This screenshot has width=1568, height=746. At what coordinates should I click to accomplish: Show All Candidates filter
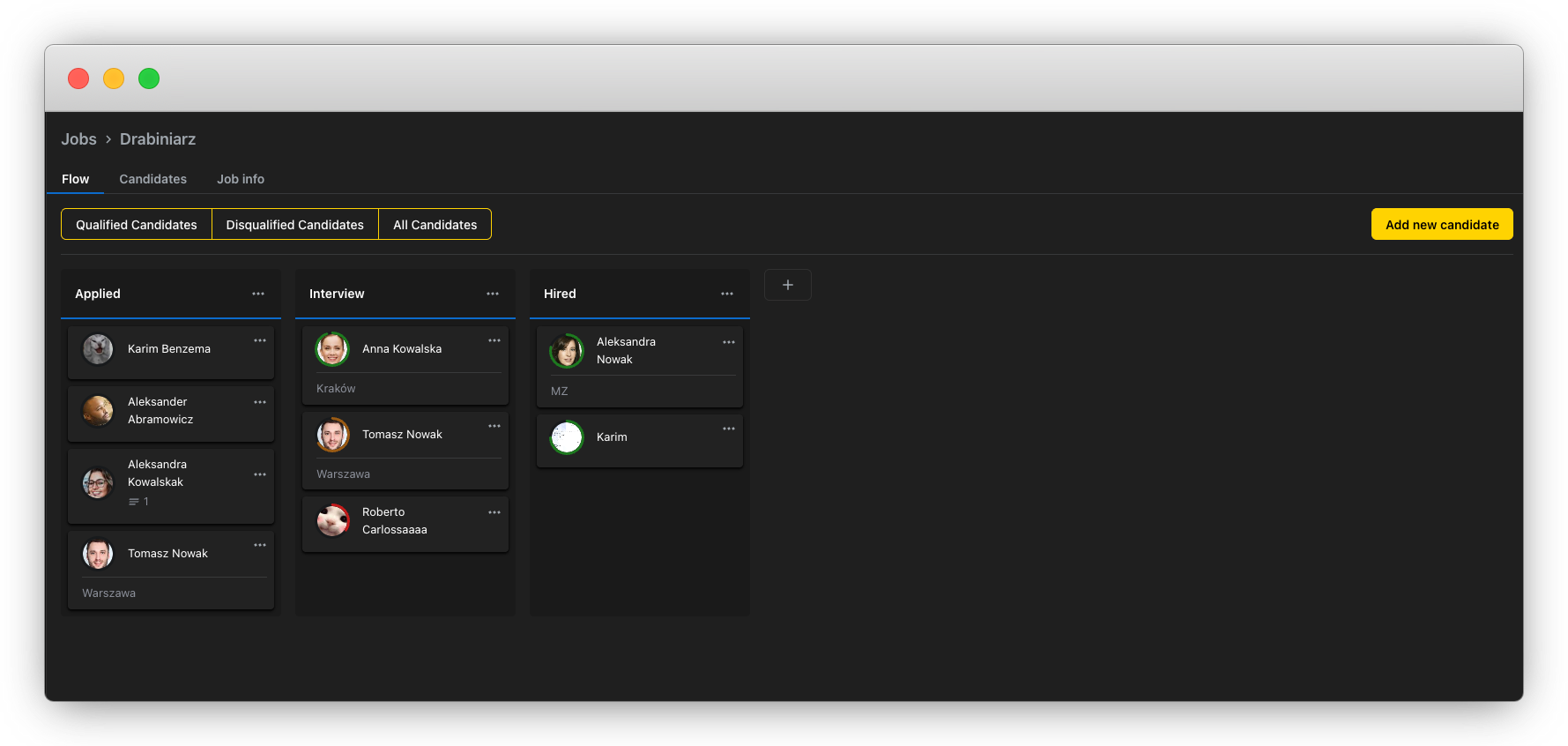click(x=435, y=225)
